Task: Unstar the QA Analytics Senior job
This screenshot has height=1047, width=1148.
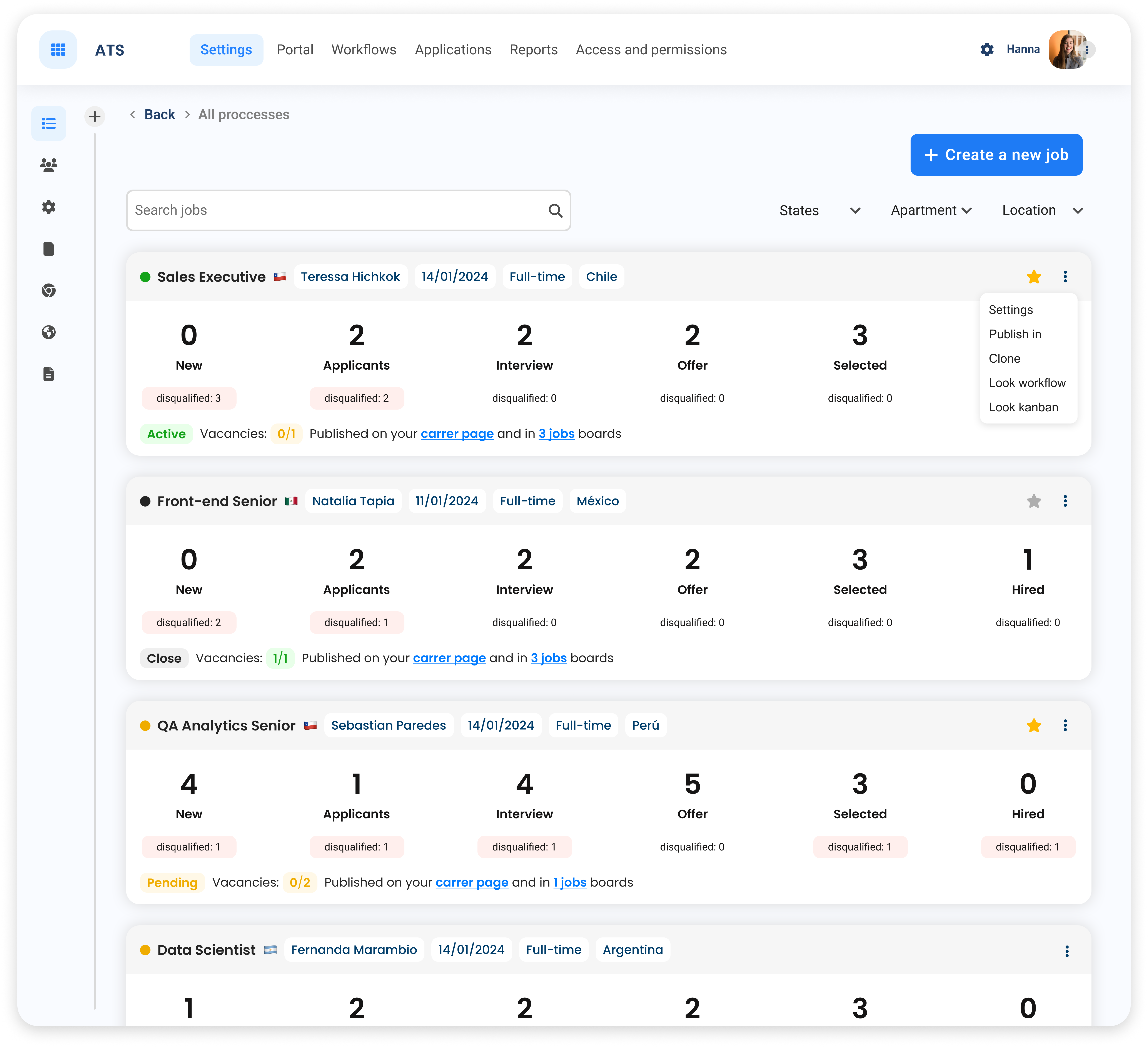Action: point(1034,725)
